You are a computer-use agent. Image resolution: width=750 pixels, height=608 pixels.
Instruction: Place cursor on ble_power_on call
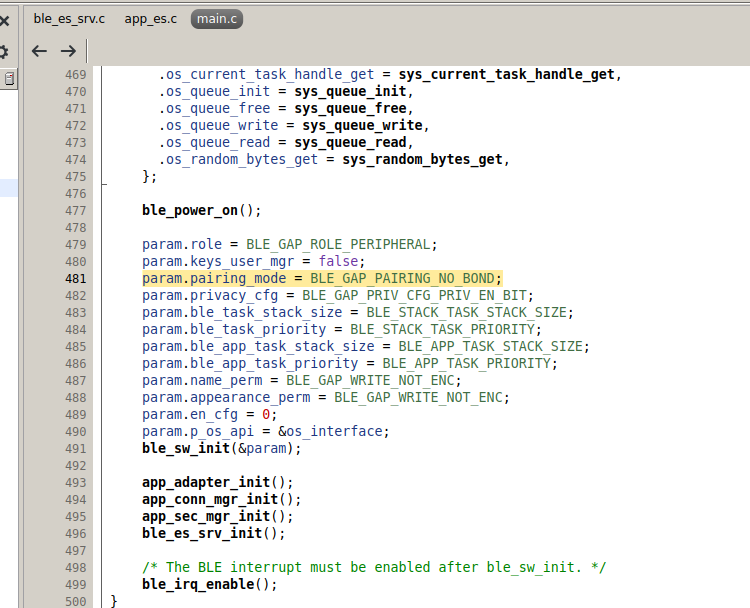coord(190,210)
